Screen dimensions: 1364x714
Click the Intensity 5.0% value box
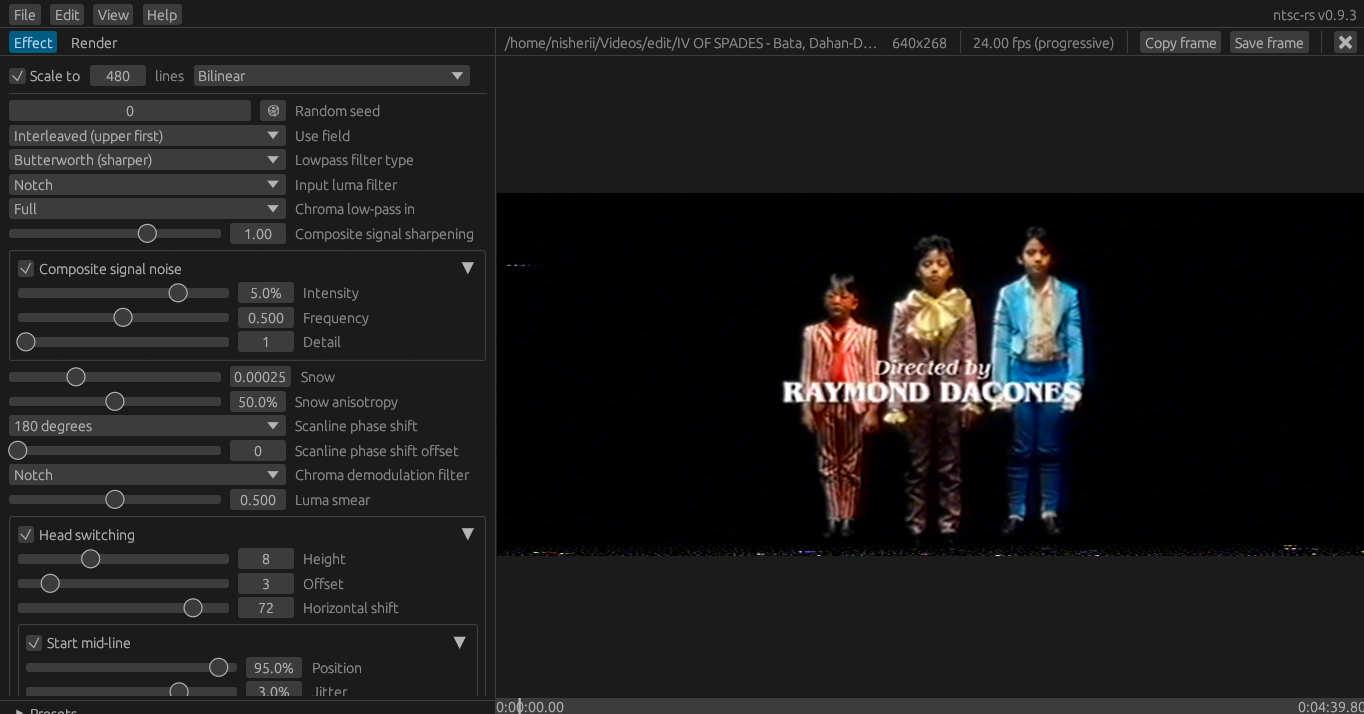(x=266, y=293)
